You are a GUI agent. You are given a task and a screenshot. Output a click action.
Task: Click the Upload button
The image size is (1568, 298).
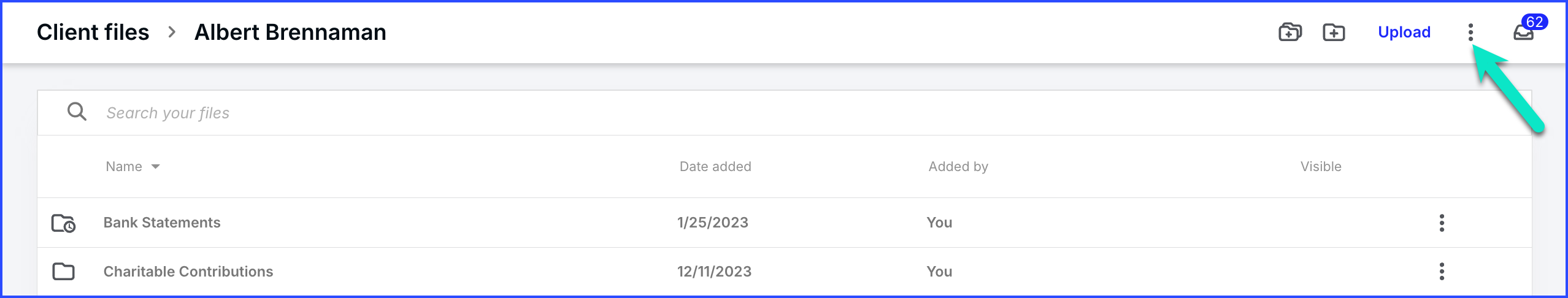(x=1404, y=32)
